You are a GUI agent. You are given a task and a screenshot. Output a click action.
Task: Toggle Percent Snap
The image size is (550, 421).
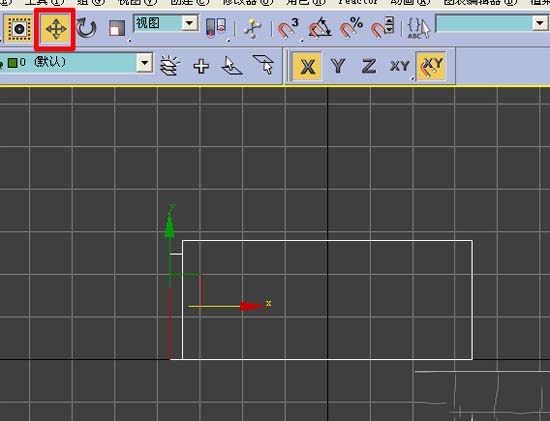click(x=351, y=27)
